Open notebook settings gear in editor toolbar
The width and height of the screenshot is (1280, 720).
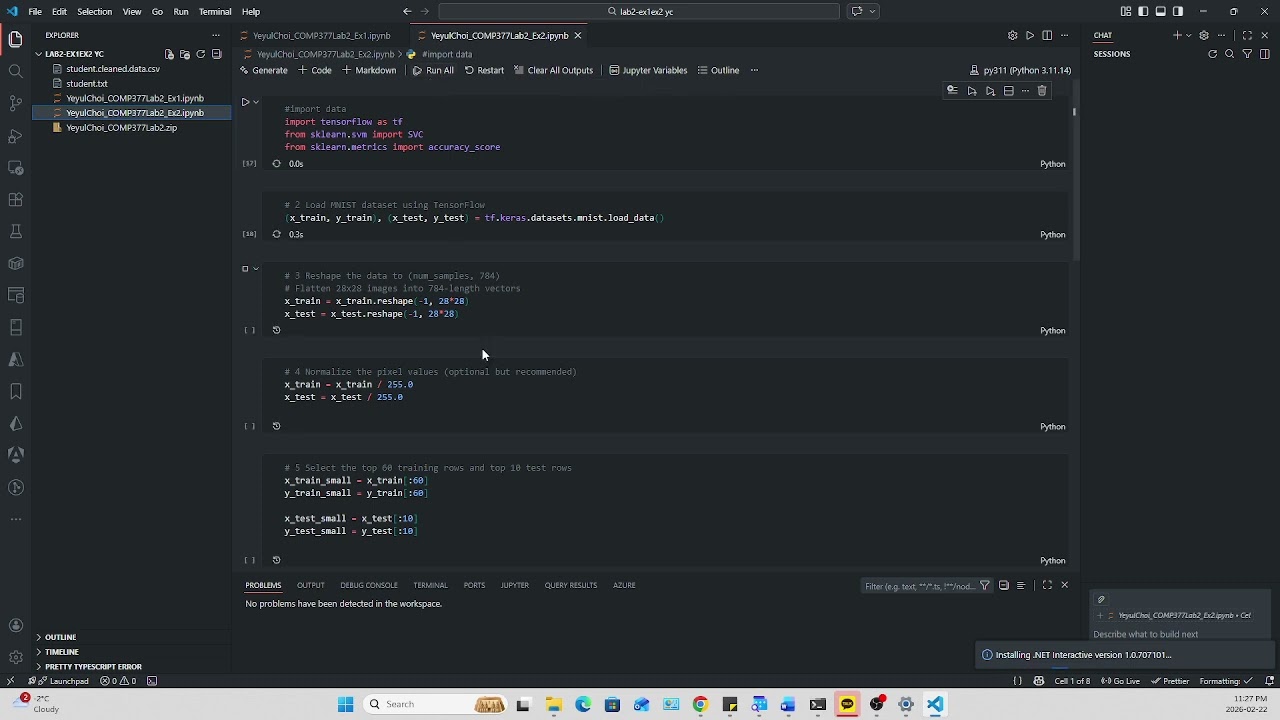[x=1012, y=36]
